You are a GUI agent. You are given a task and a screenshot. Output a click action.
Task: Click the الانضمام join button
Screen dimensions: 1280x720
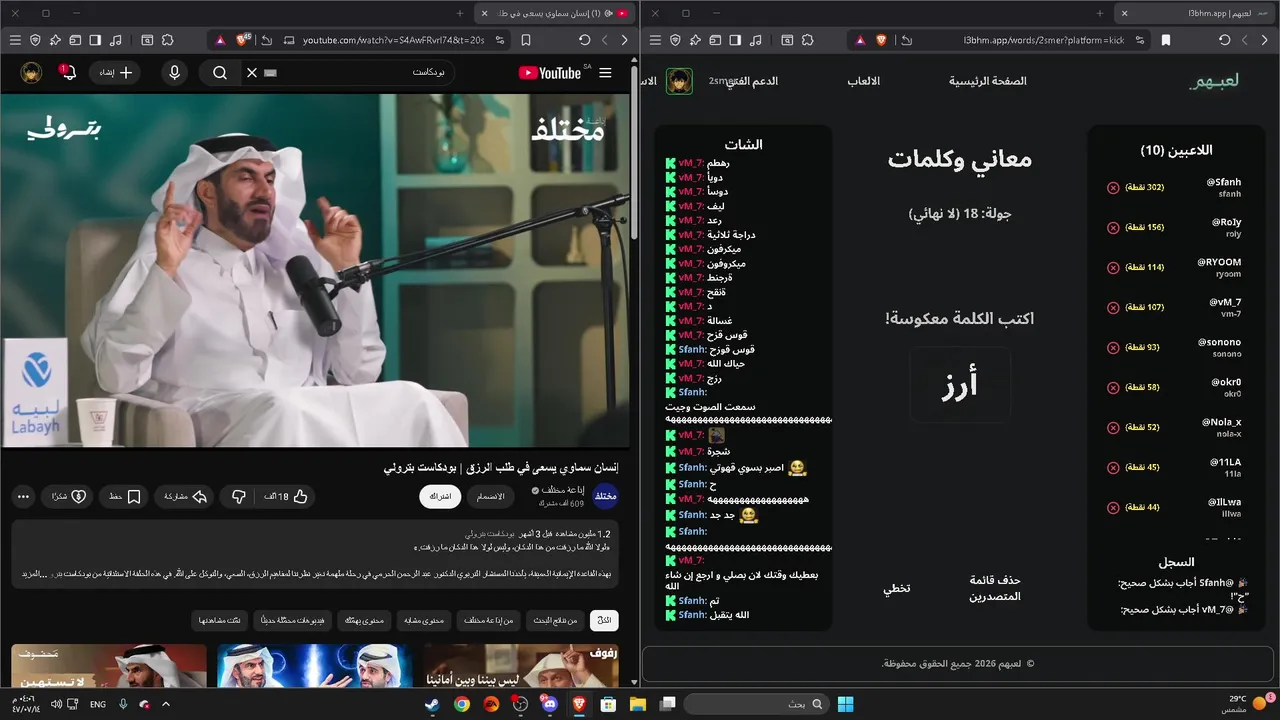(x=489, y=496)
